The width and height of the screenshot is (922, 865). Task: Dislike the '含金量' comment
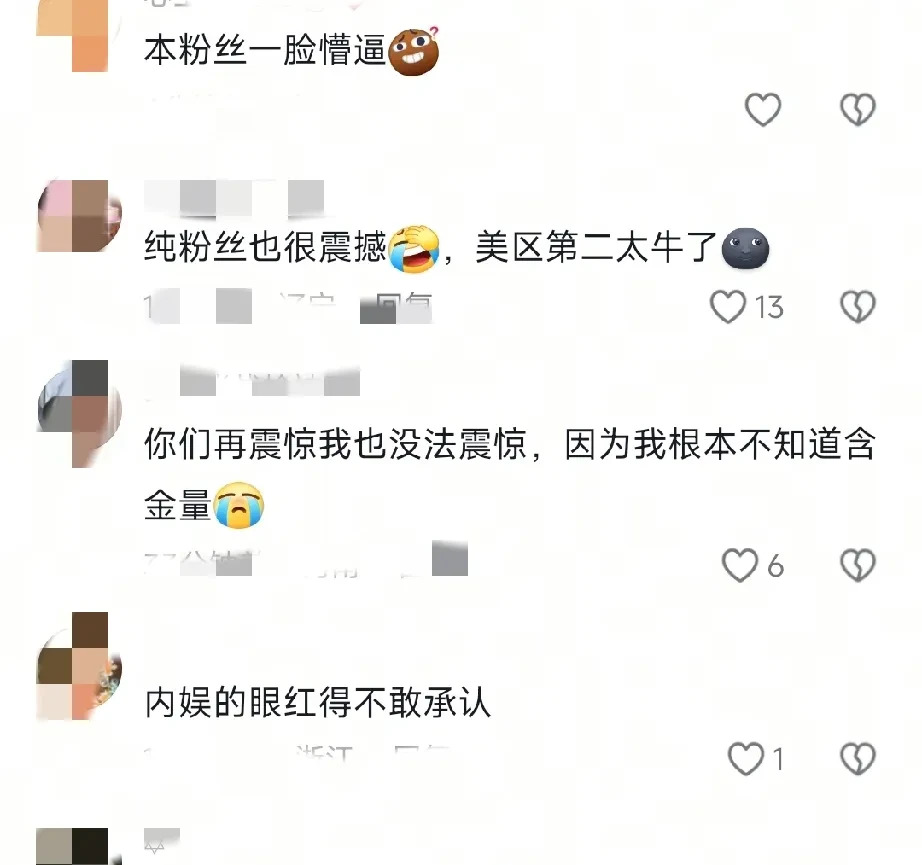(858, 565)
